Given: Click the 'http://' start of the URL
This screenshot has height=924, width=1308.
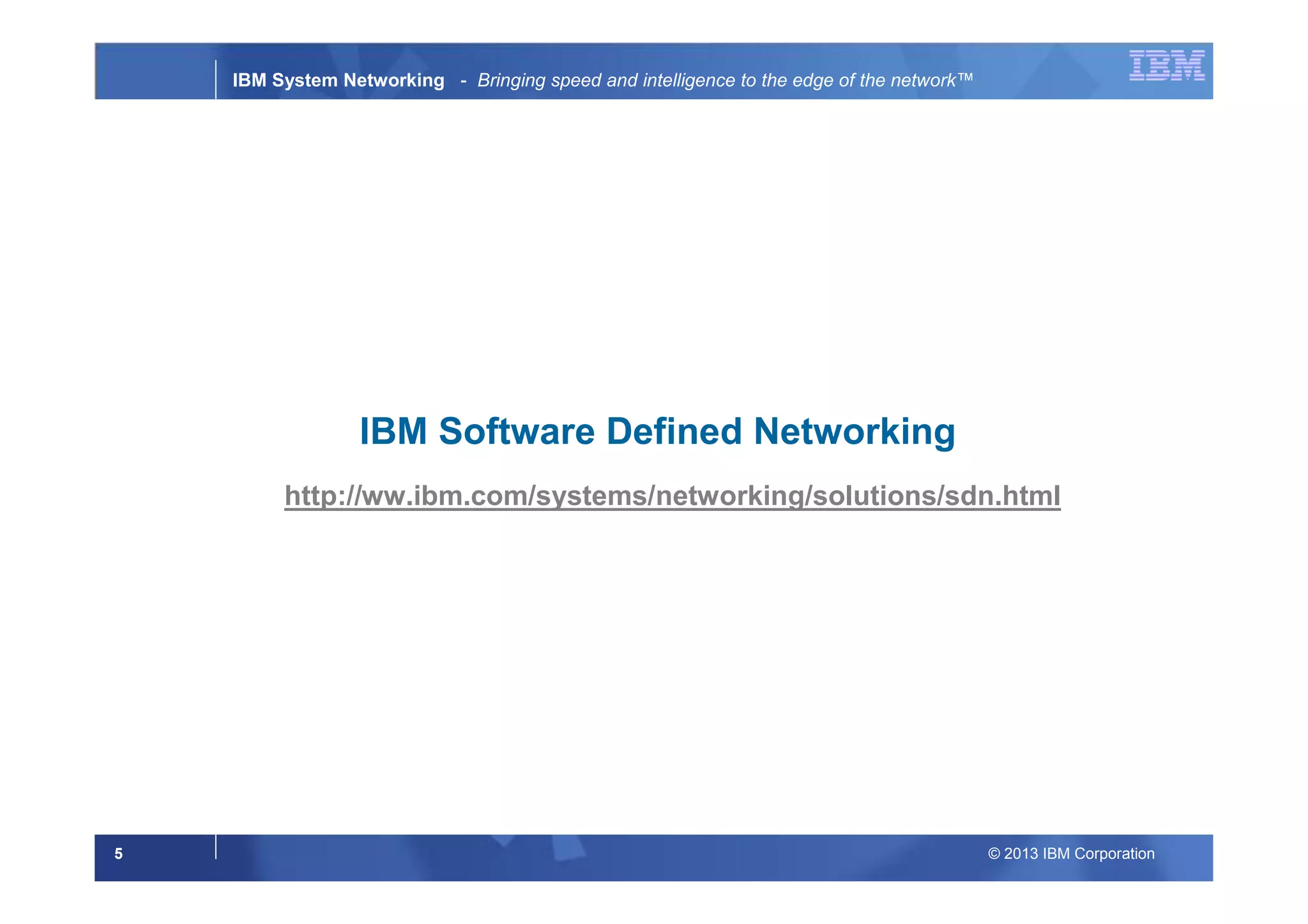Looking at the screenshot, I should (322, 496).
